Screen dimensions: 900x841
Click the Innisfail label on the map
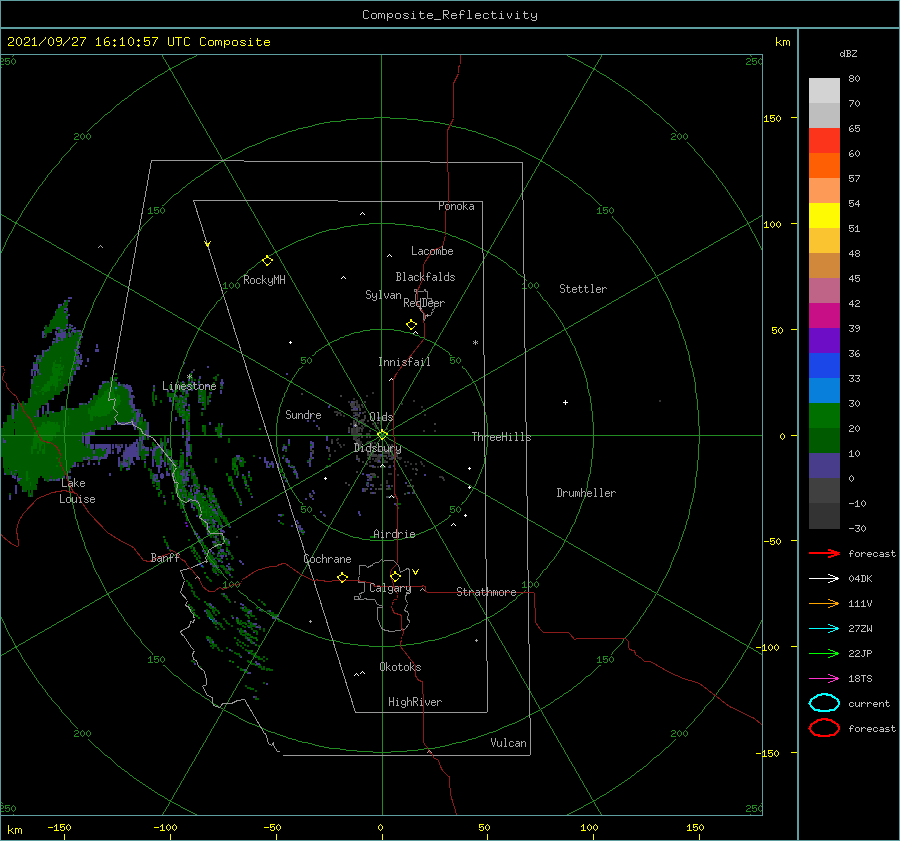(404, 362)
